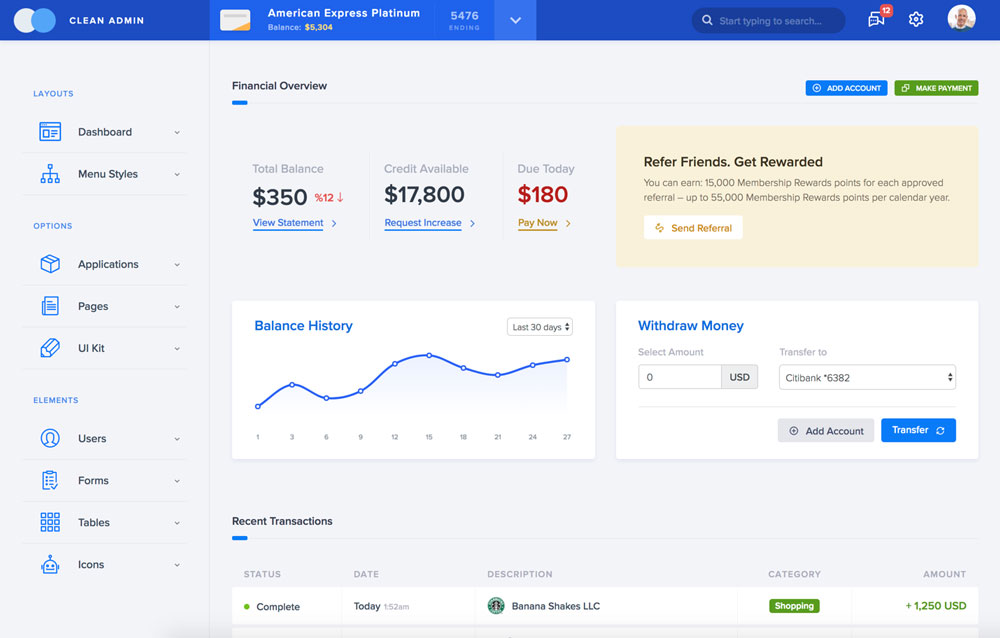Click the Menu Styles hierarchy icon
1000x638 pixels.
tap(50, 174)
